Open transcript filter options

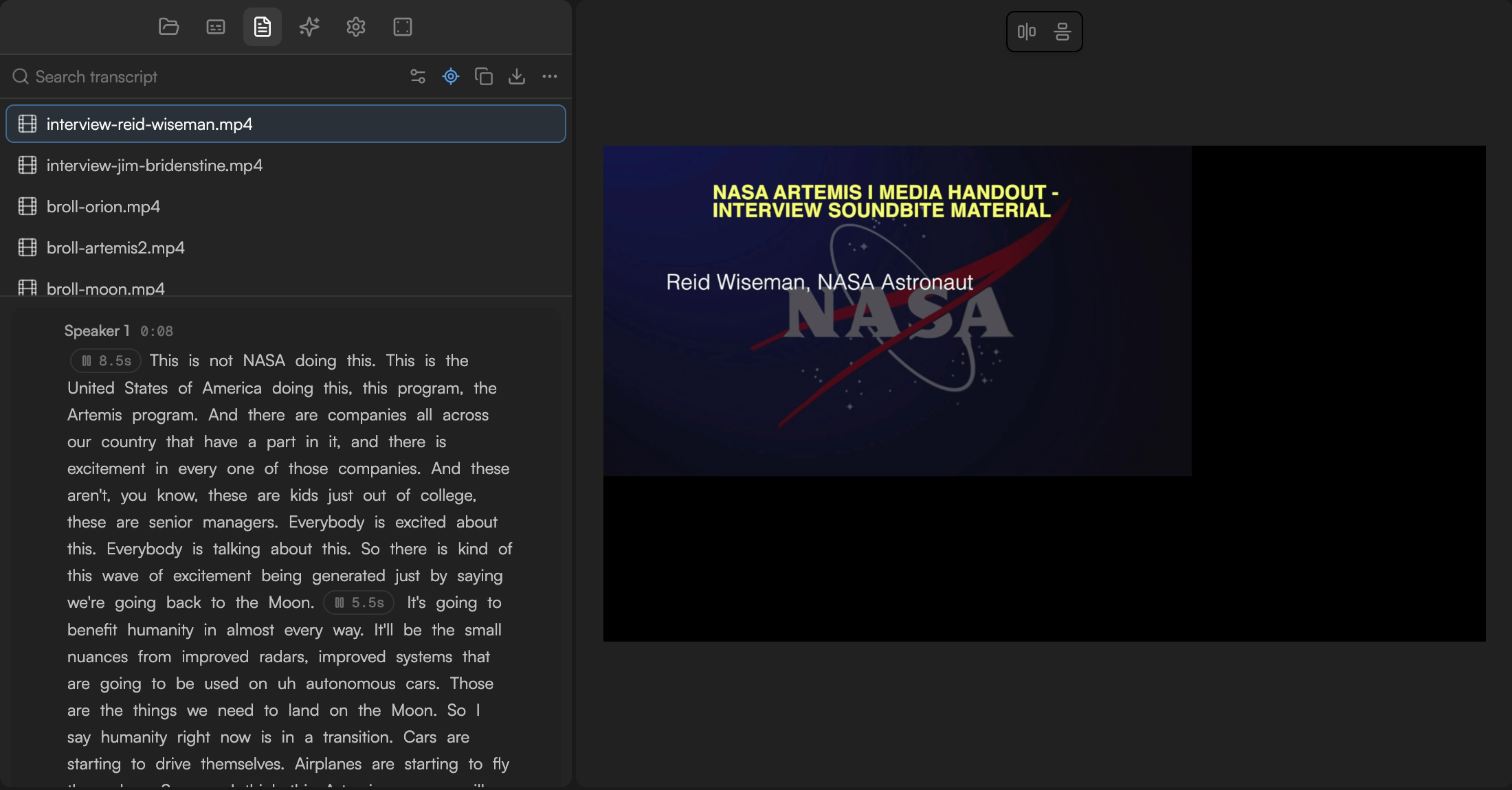[x=418, y=76]
